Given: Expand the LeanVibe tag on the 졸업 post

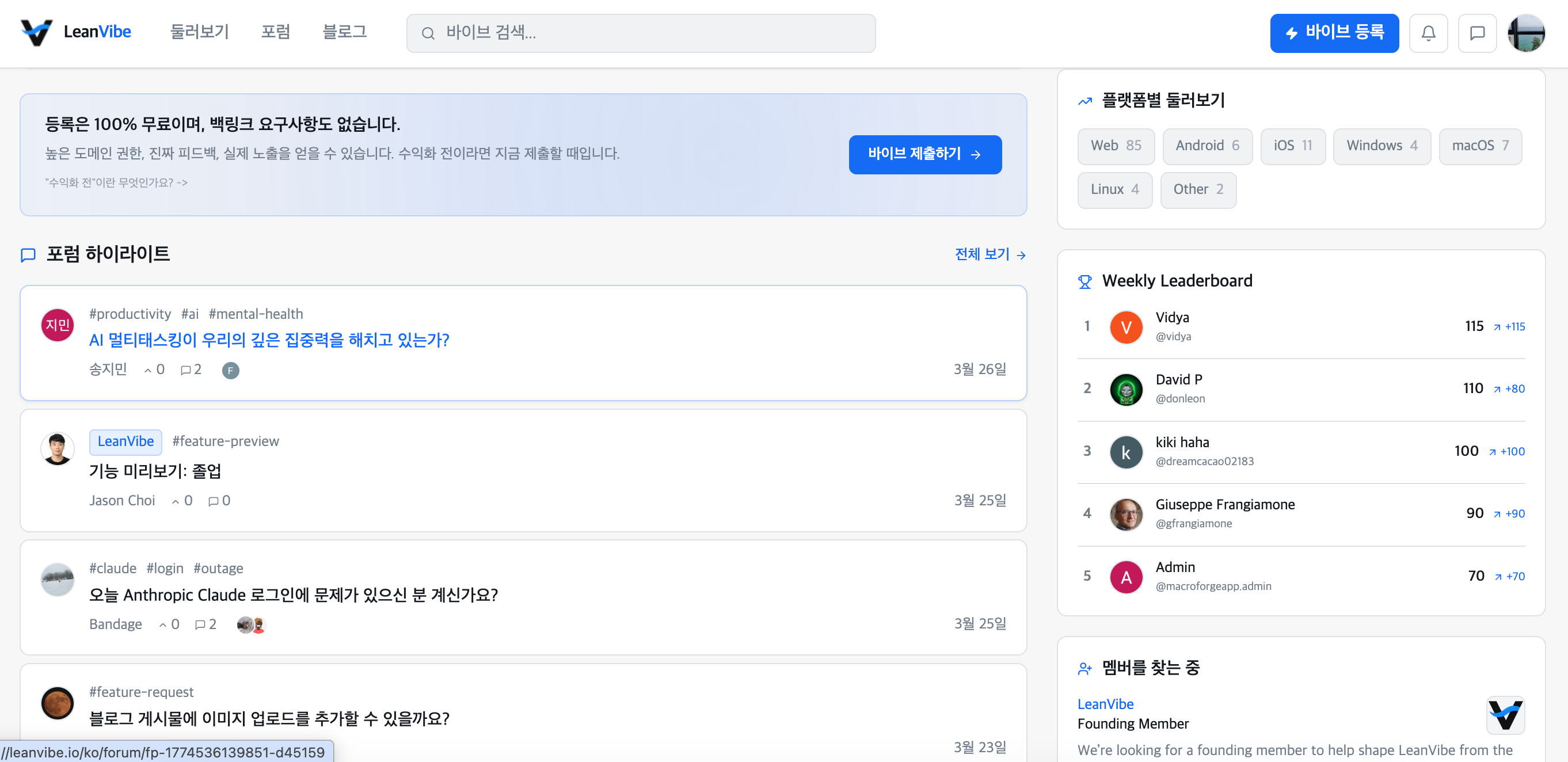Looking at the screenshot, I should 125,442.
